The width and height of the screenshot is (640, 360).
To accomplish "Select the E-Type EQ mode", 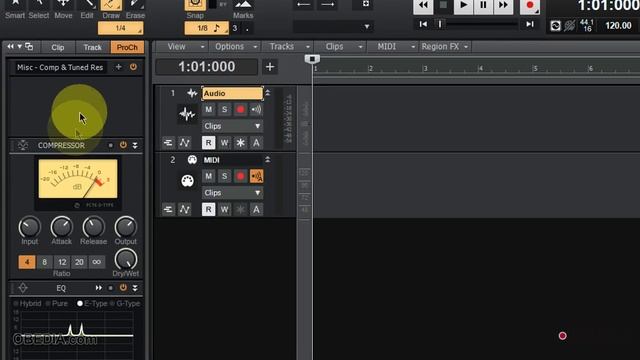I will (x=92, y=304).
